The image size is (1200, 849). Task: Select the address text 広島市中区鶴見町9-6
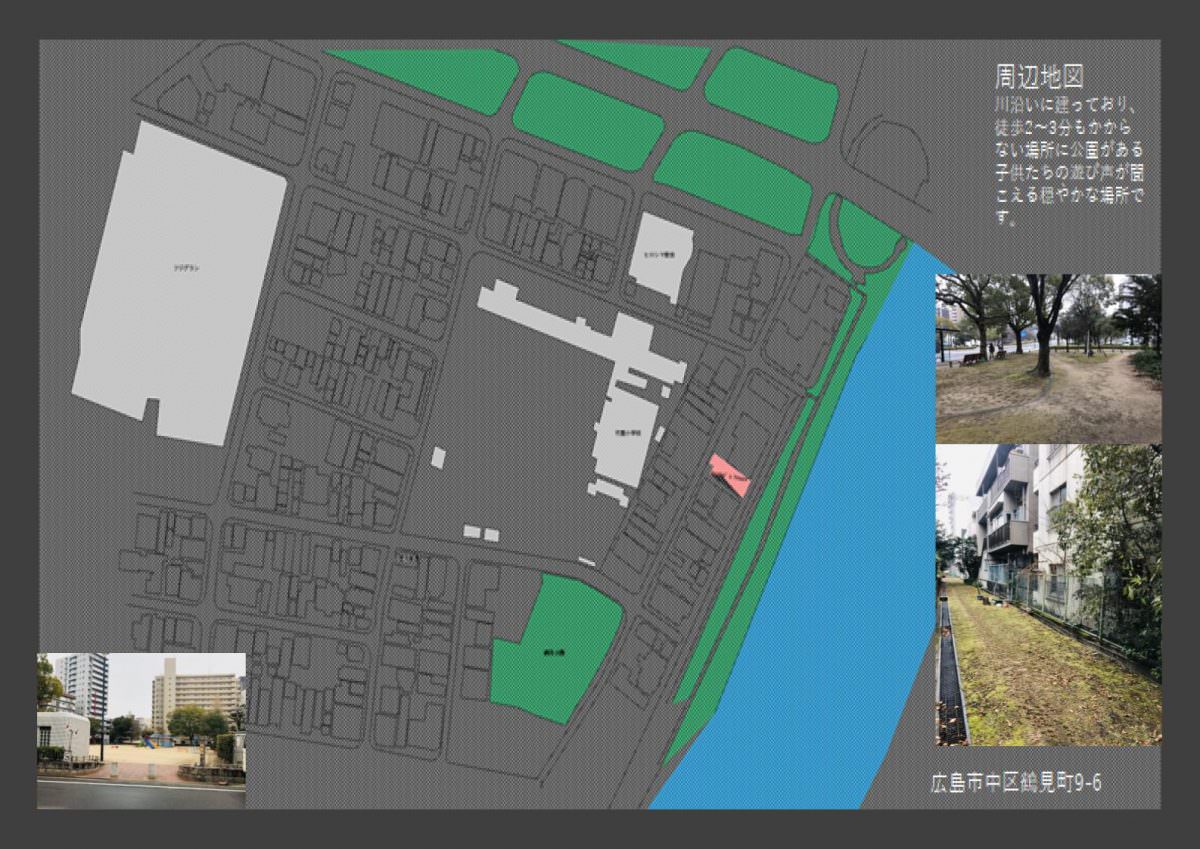[1015, 782]
